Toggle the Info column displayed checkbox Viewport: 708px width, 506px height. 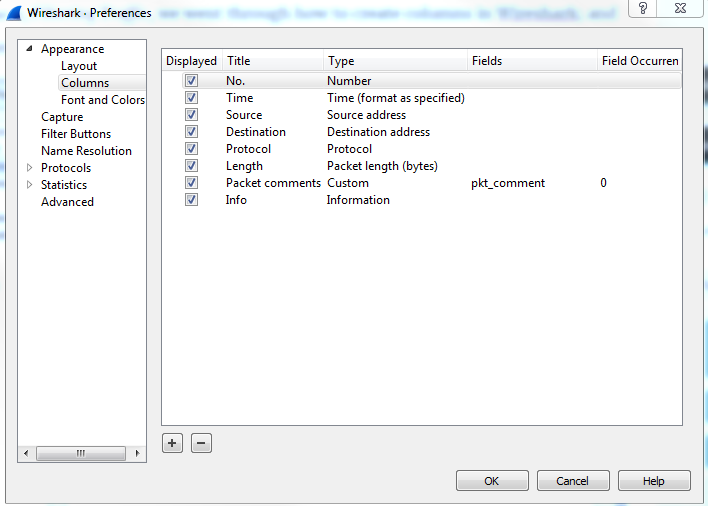click(191, 200)
